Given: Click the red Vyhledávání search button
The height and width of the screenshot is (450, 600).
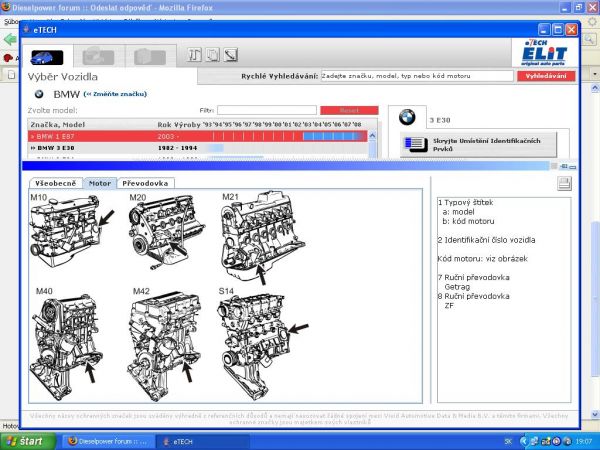Looking at the screenshot, I should 546,76.
